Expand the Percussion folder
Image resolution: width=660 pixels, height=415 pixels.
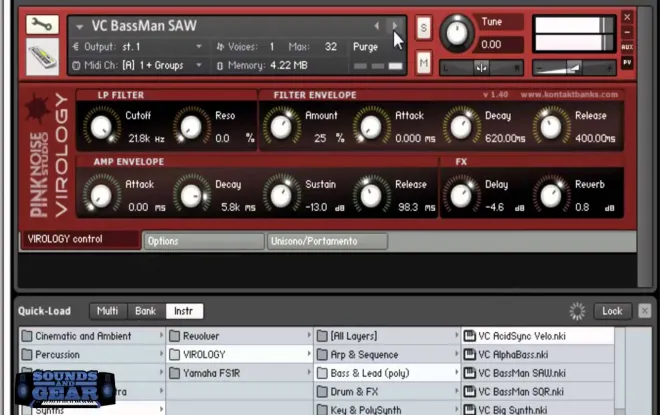pyautogui.click(x=92, y=354)
